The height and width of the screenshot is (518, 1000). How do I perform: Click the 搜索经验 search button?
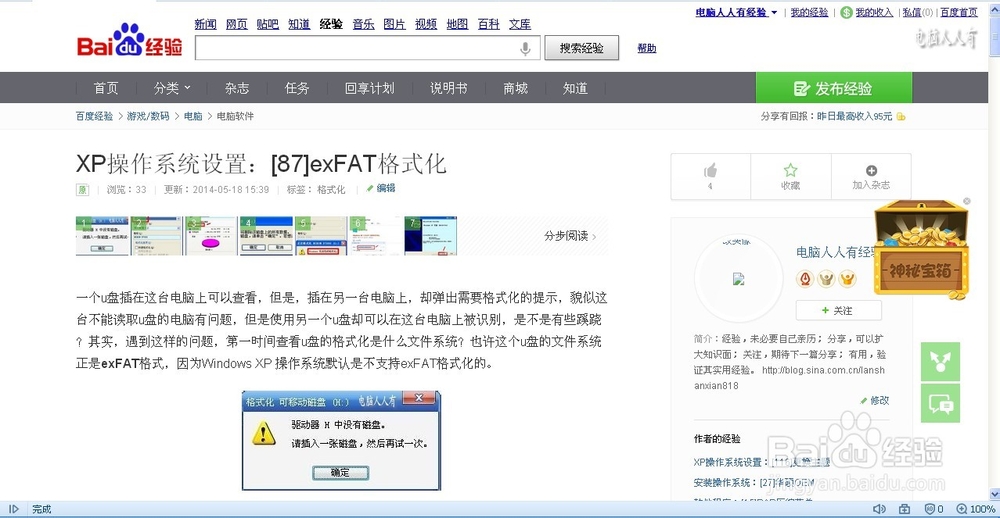click(582, 48)
